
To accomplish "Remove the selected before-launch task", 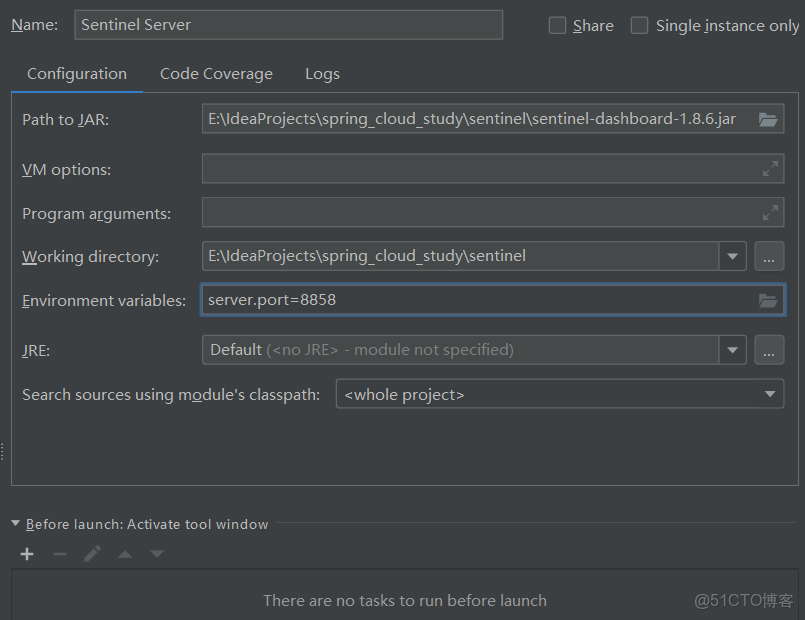I will point(59,553).
